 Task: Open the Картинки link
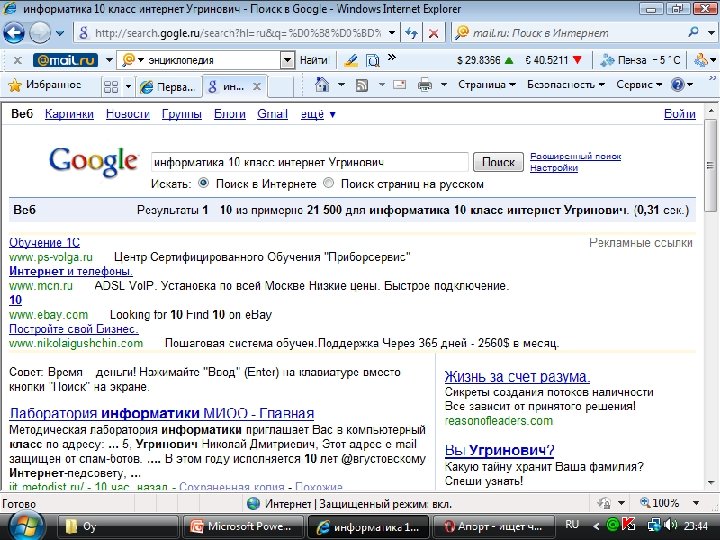[x=69, y=114]
